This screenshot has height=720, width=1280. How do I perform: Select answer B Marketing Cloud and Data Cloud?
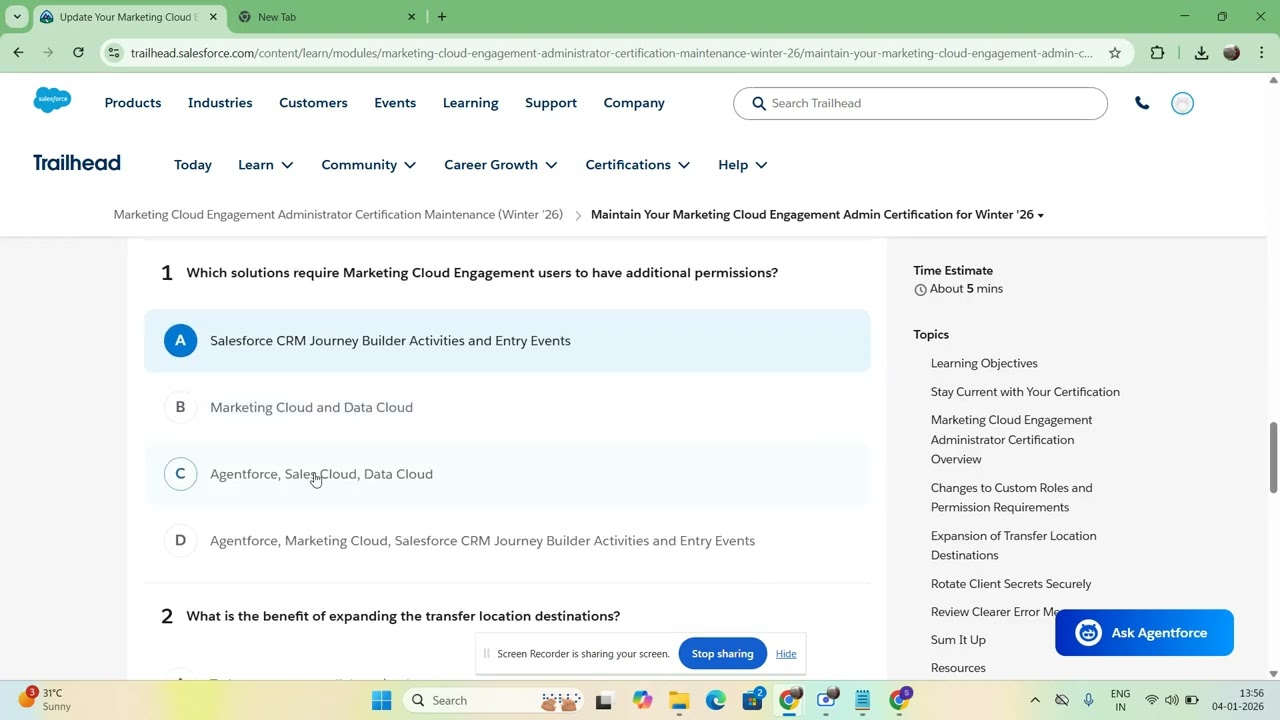coord(507,407)
